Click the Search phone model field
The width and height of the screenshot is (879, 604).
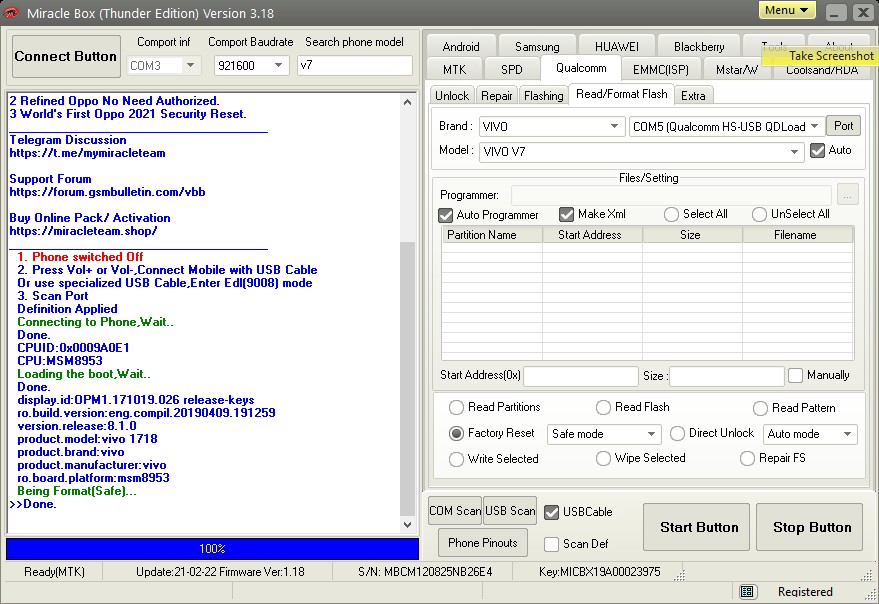click(355, 66)
